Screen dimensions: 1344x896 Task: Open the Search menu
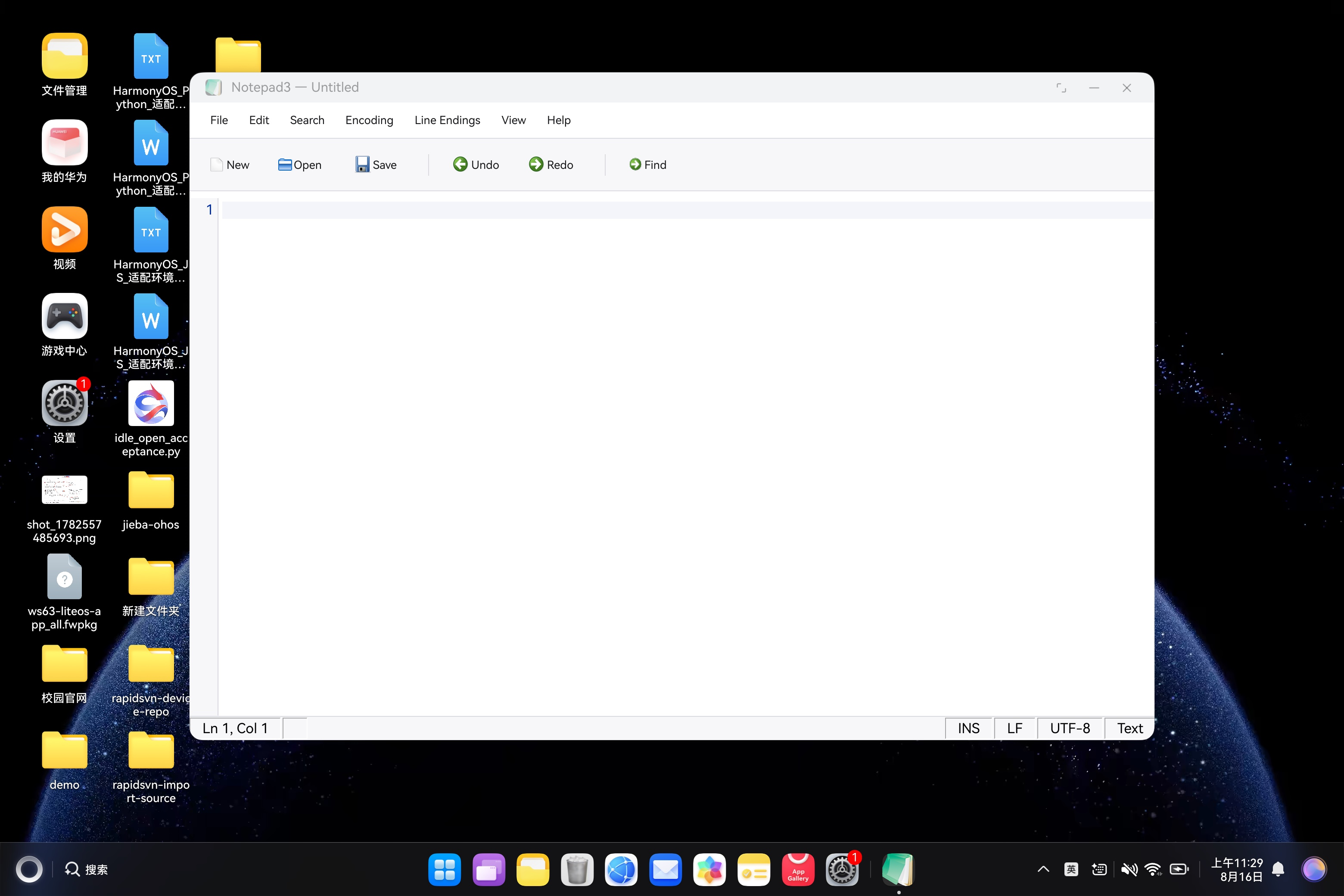pos(307,120)
